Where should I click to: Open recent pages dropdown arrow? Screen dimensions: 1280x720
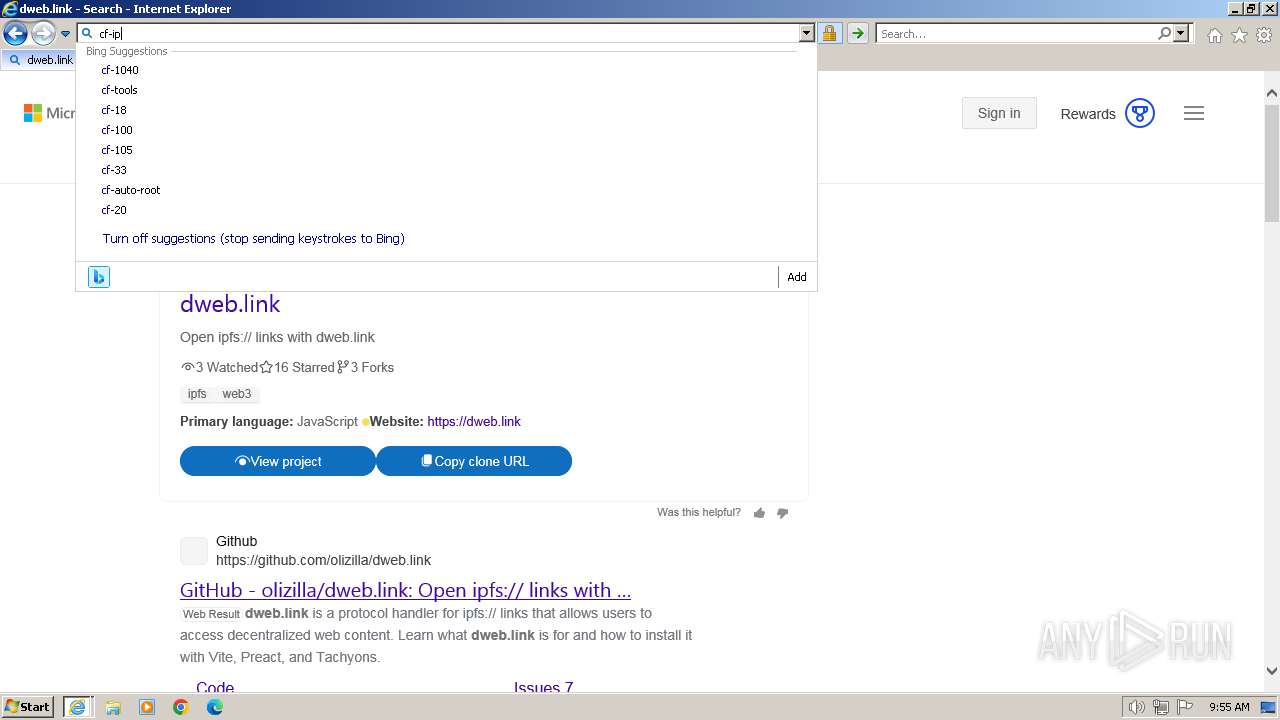(65, 34)
